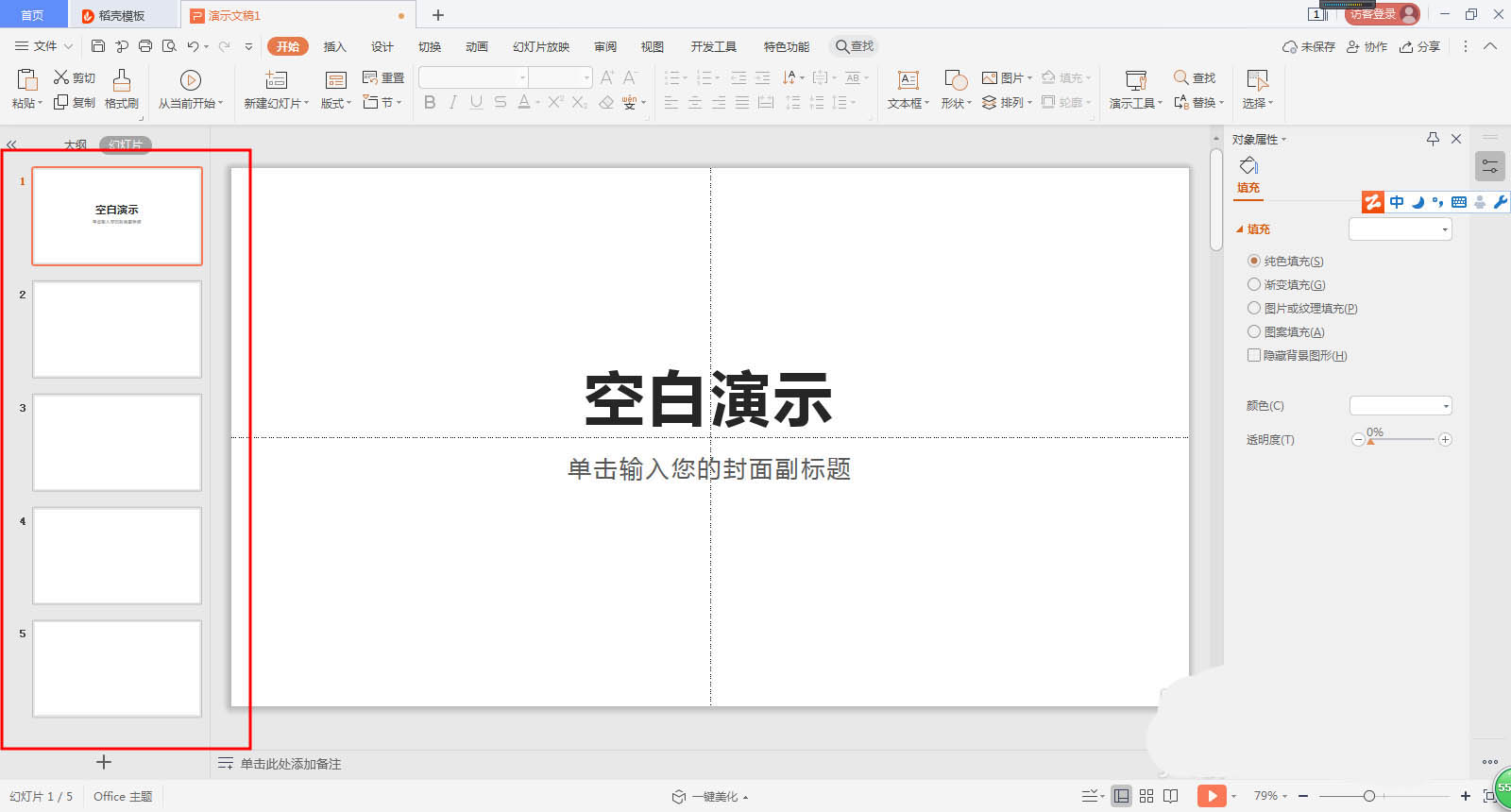Screen dimensions: 1511x812
Task: Switch to the 幻灯片放映 ribbon tab
Action: pyautogui.click(x=541, y=46)
